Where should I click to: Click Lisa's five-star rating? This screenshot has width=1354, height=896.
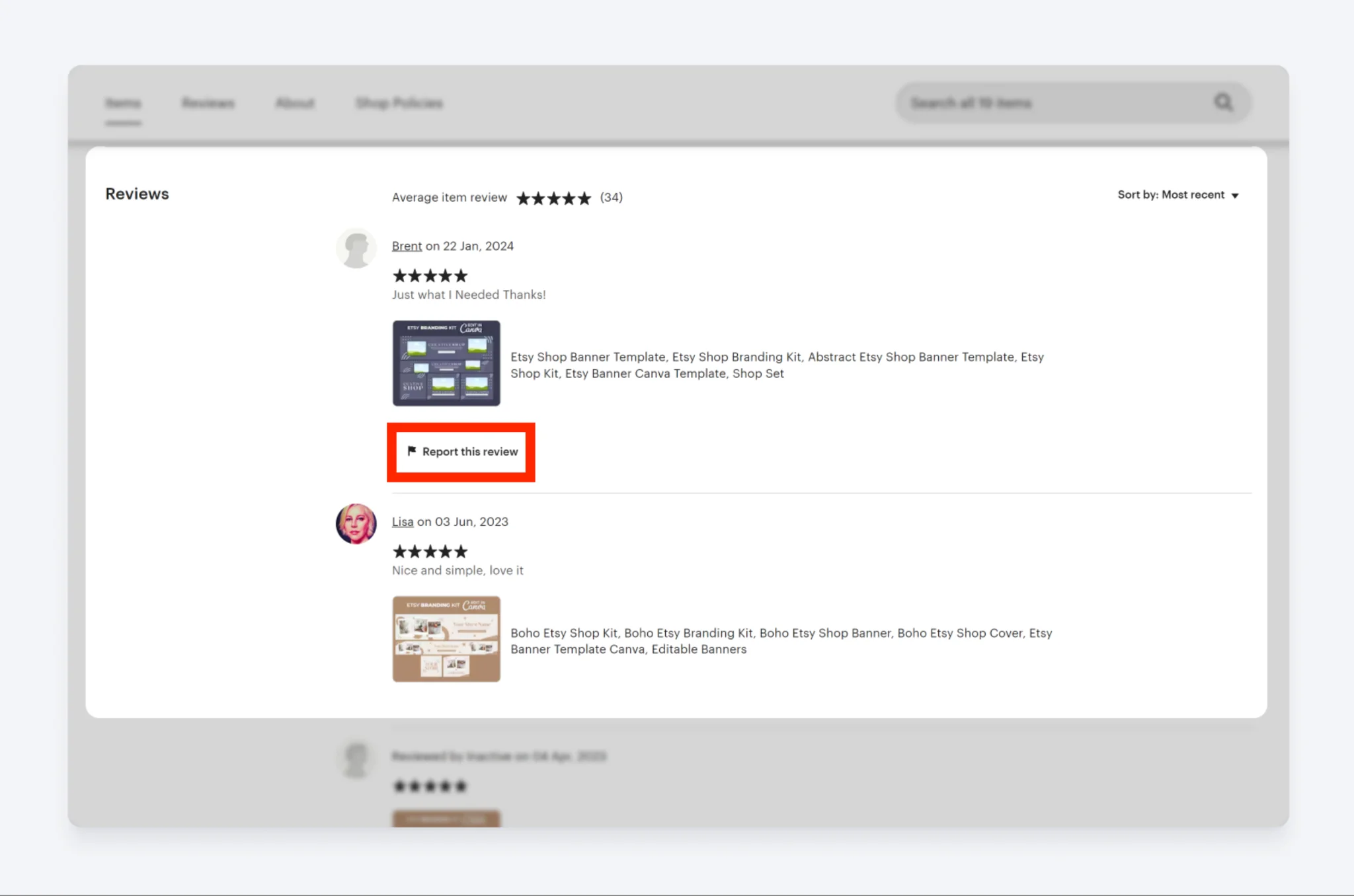[x=430, y=551]
